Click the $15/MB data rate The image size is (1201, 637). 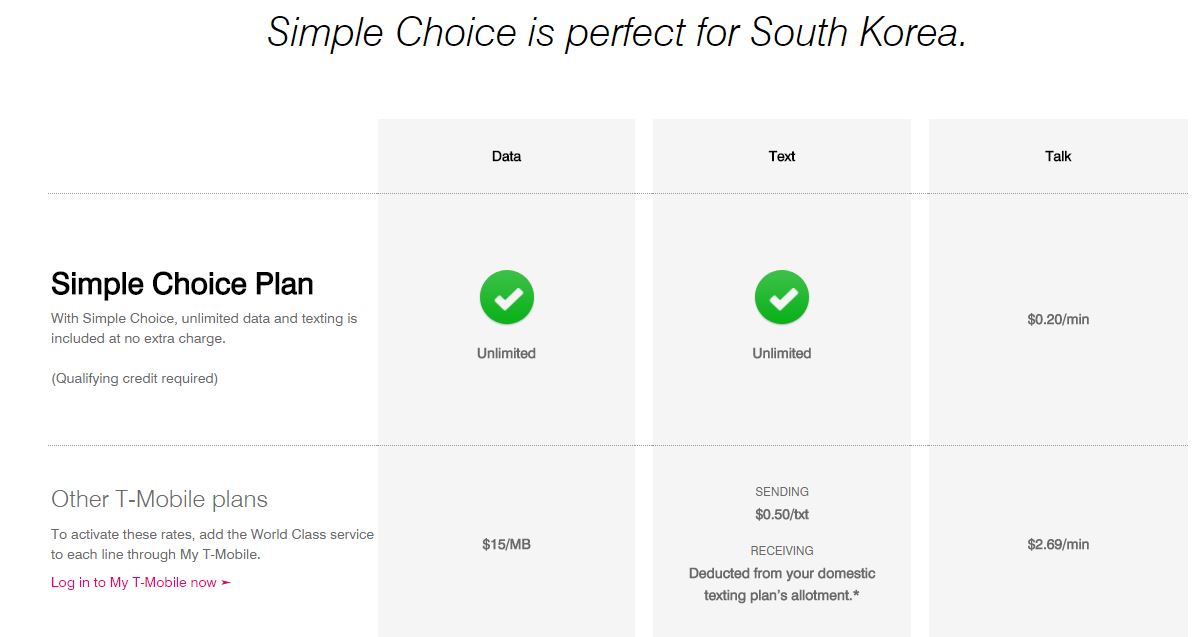[506, 545]
